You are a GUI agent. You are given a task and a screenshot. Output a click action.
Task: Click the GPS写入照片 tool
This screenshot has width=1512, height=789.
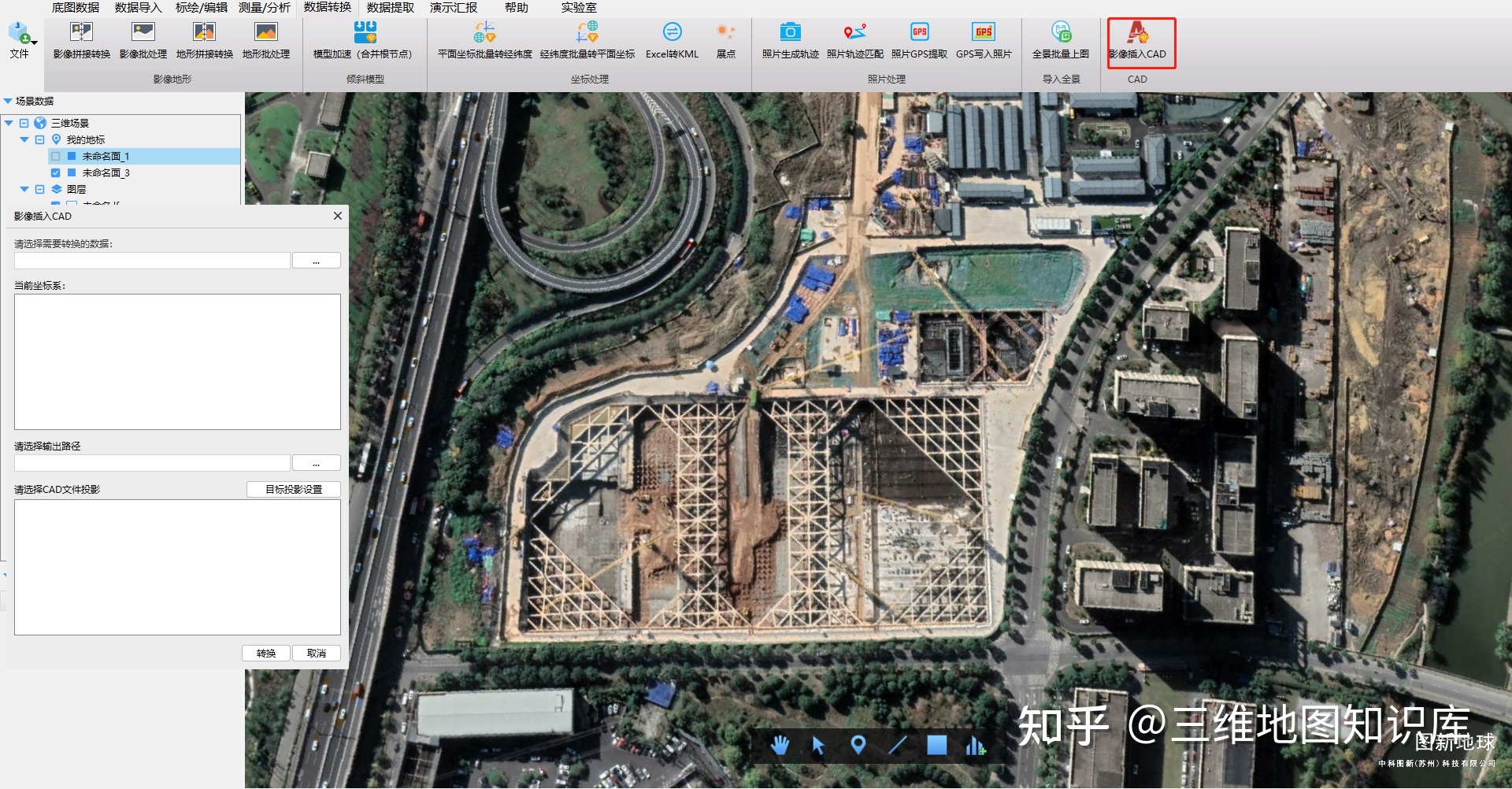(983, 41)
